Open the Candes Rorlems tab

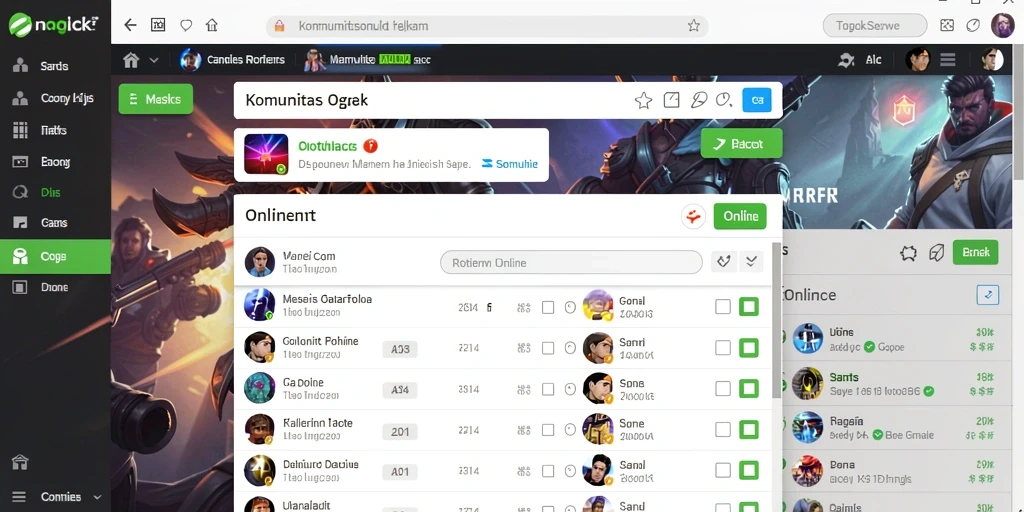(x=232, y=59)
